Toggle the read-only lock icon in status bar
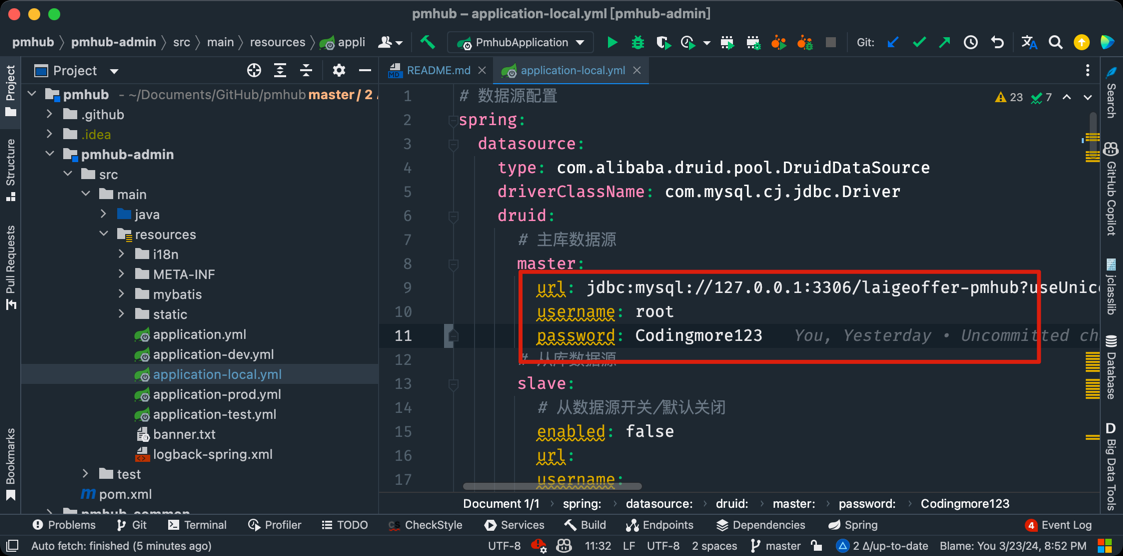 [817, 546]
